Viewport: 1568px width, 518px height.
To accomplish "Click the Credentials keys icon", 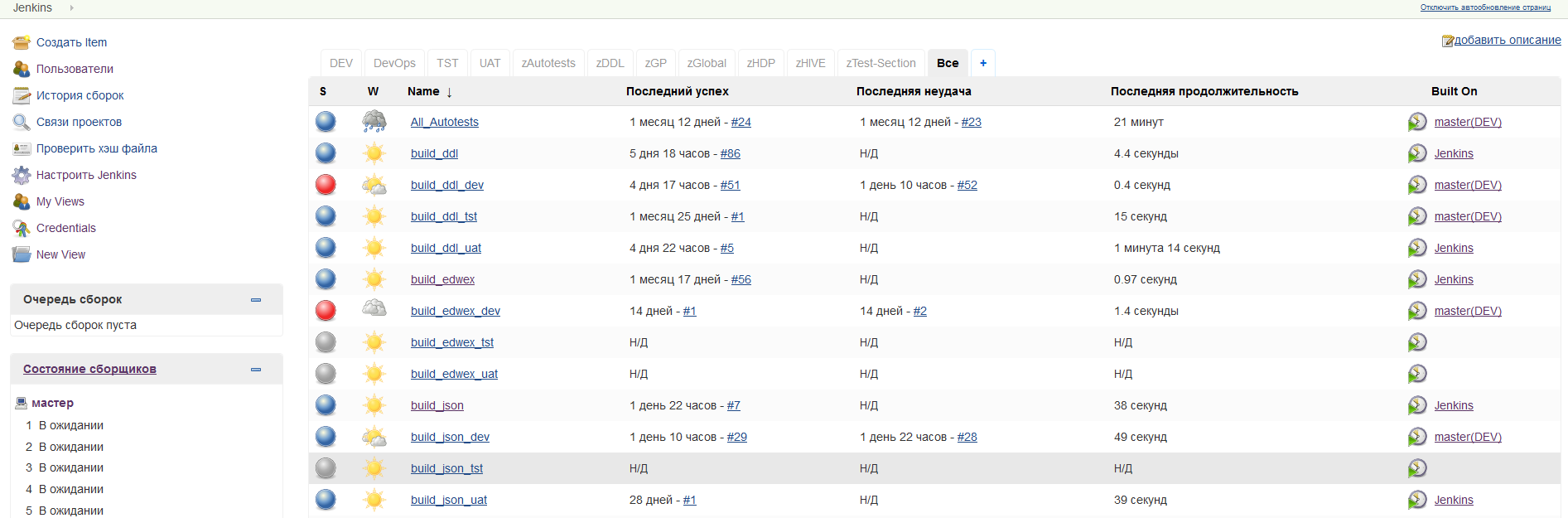I will 22,228.
